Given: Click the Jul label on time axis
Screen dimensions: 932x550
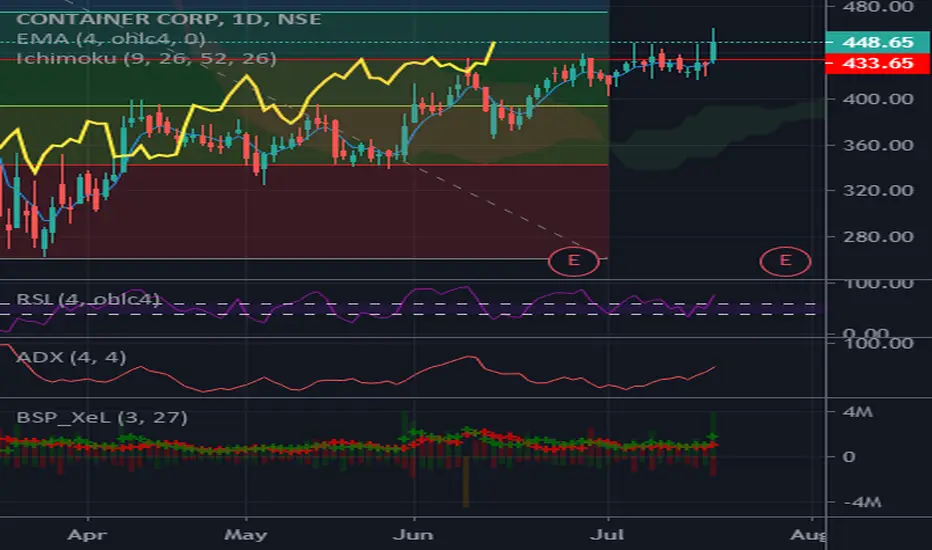Looking at the screenshot, I should pos(607,535).
